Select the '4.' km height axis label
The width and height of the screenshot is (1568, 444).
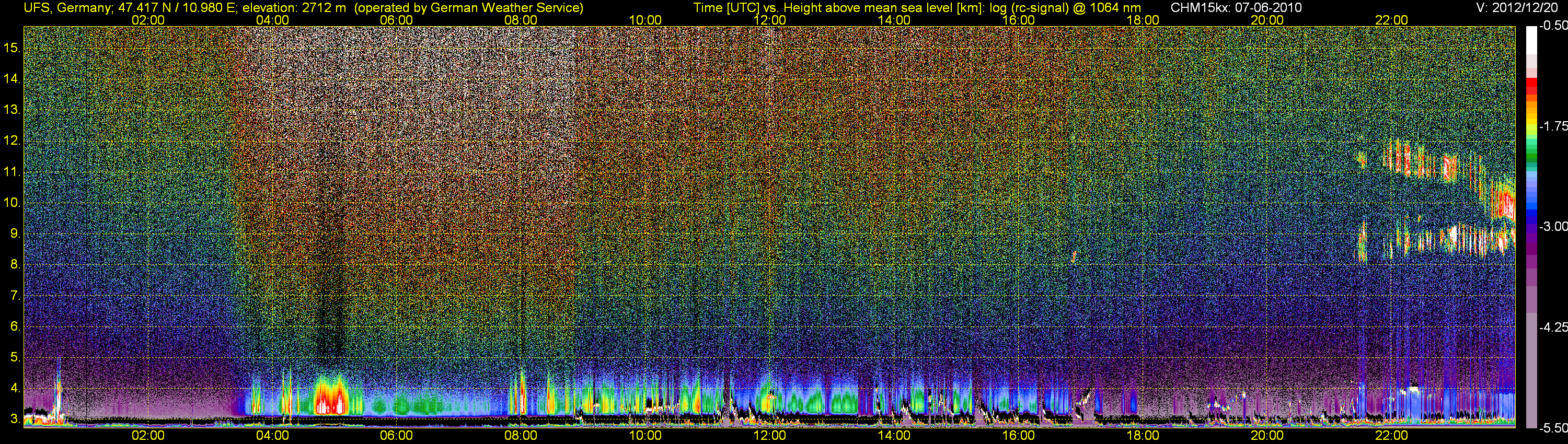click(x=15, y=388)
